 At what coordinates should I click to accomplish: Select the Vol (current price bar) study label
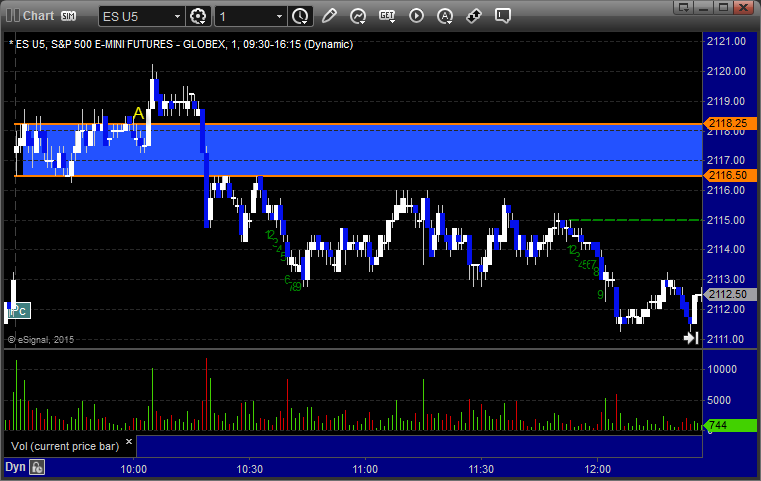coord(65,446)
